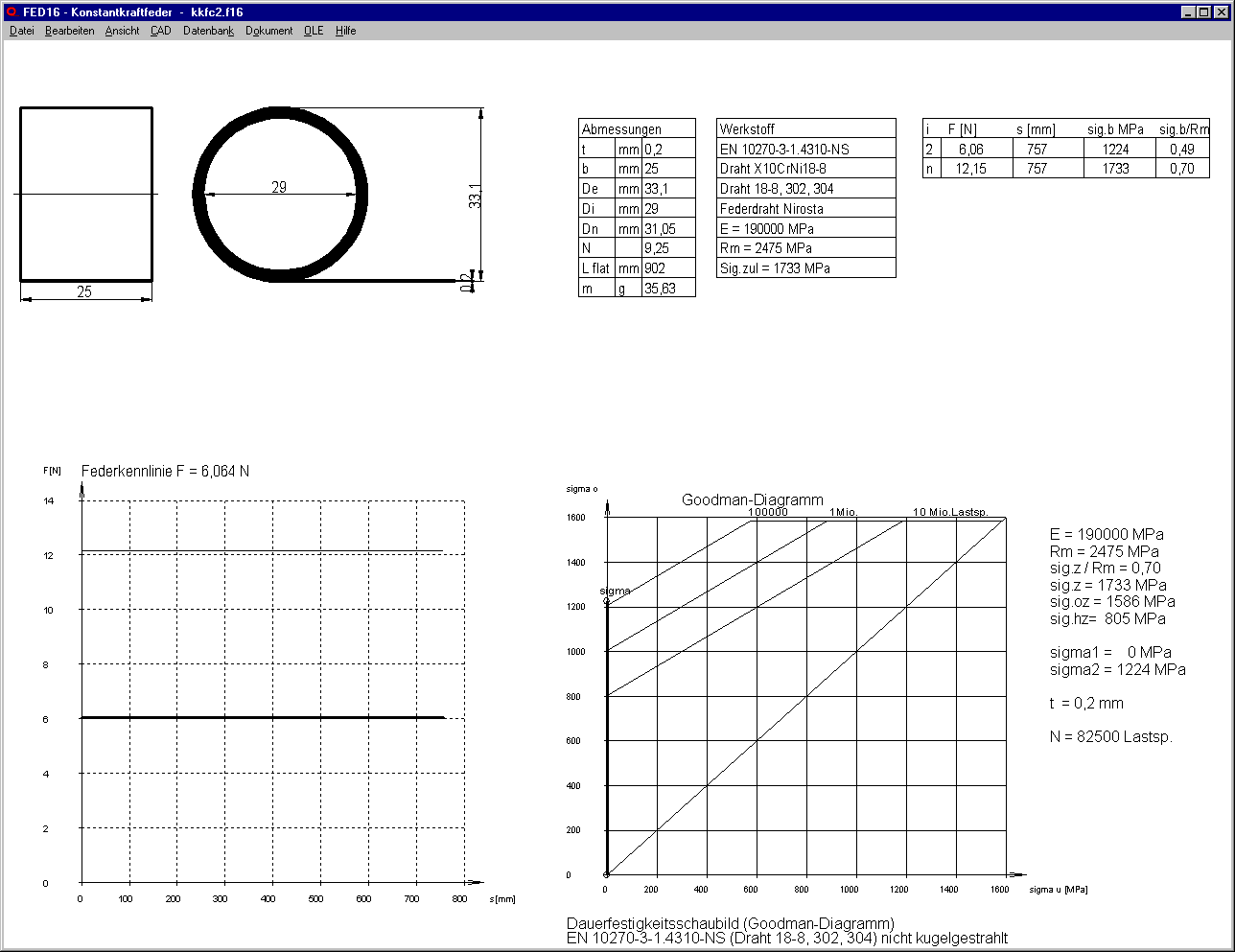This screenshot has height=952, width=1235.
Task: Minimize the FED16 window
Action: (1188, 12)
